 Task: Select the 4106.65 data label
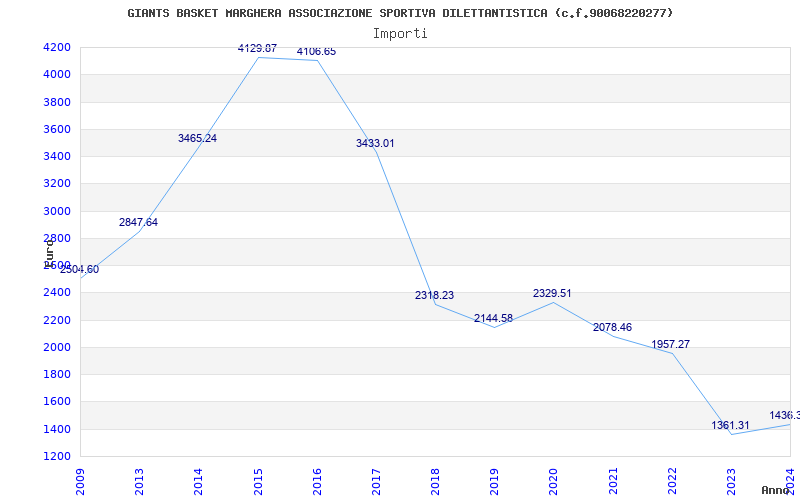pos(316,52)
